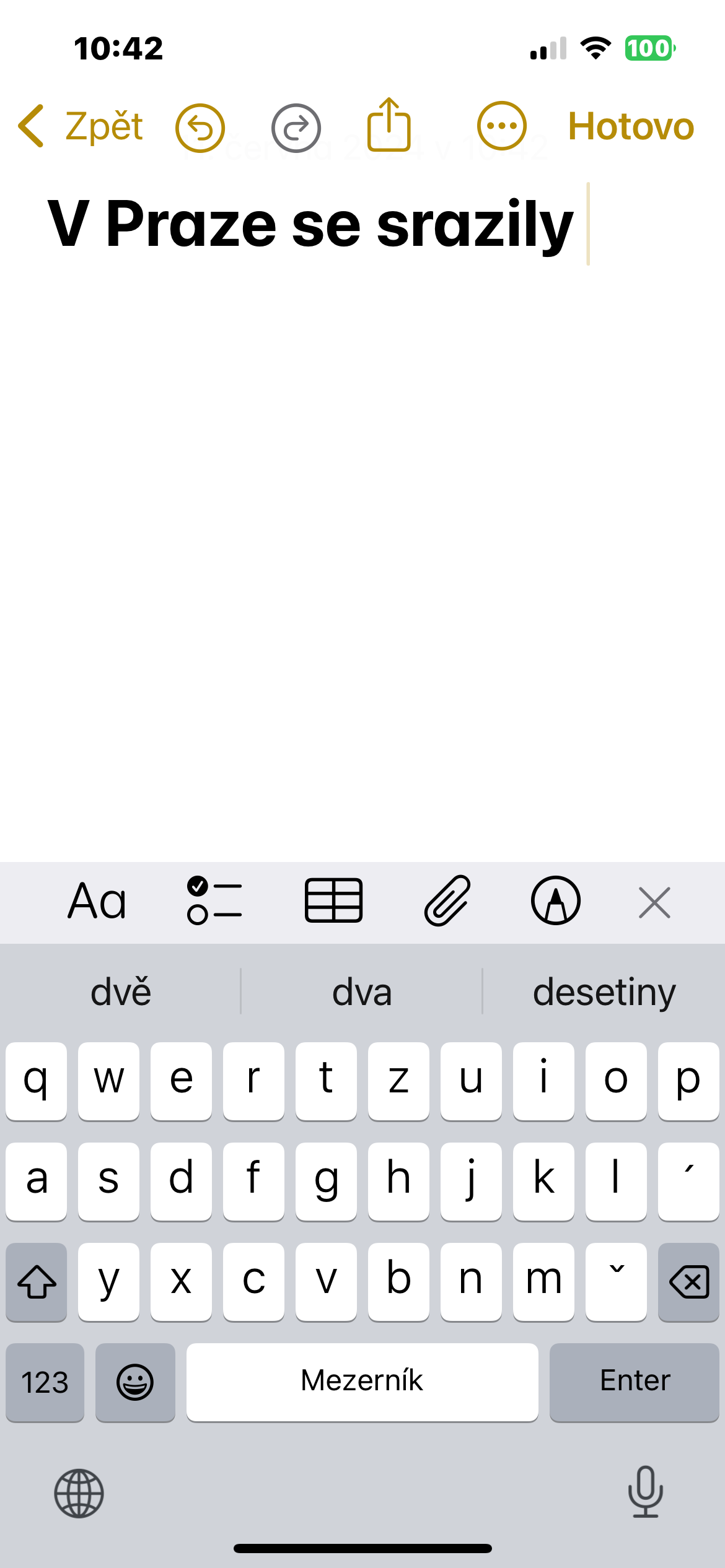Open the emoji keyboard
725x1568 pixels.
click(135, 1382)
